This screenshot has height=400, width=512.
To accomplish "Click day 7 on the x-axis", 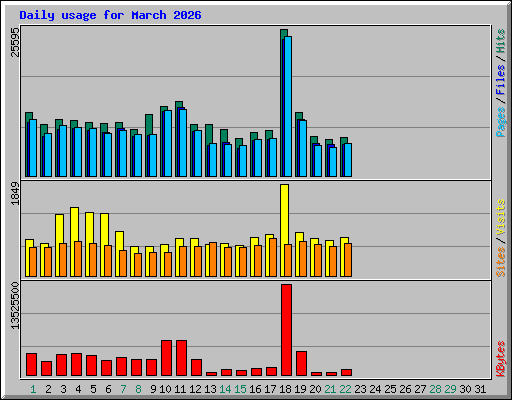I will point(123,389).
